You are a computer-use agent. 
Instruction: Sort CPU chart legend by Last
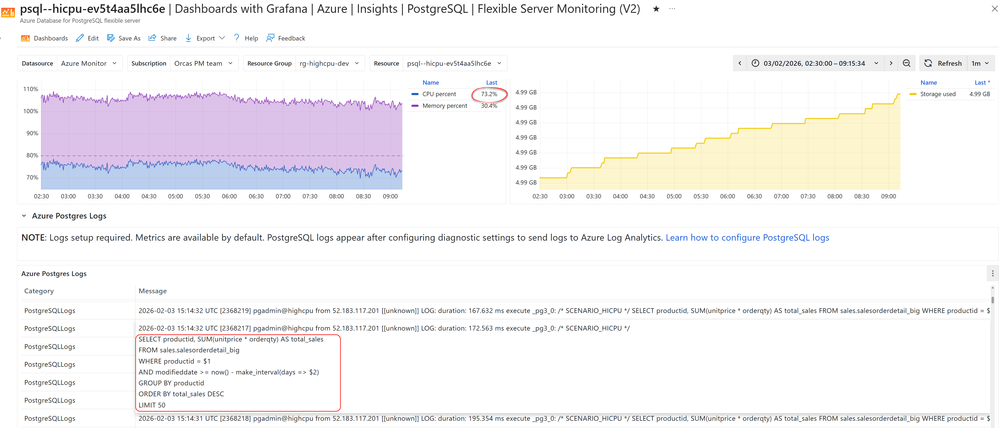(491, 83)
